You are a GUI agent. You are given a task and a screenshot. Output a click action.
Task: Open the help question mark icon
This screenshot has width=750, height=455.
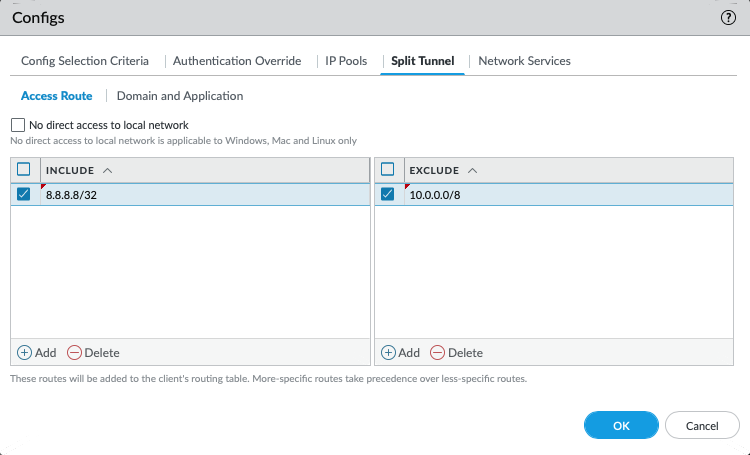tap(727, 17)
